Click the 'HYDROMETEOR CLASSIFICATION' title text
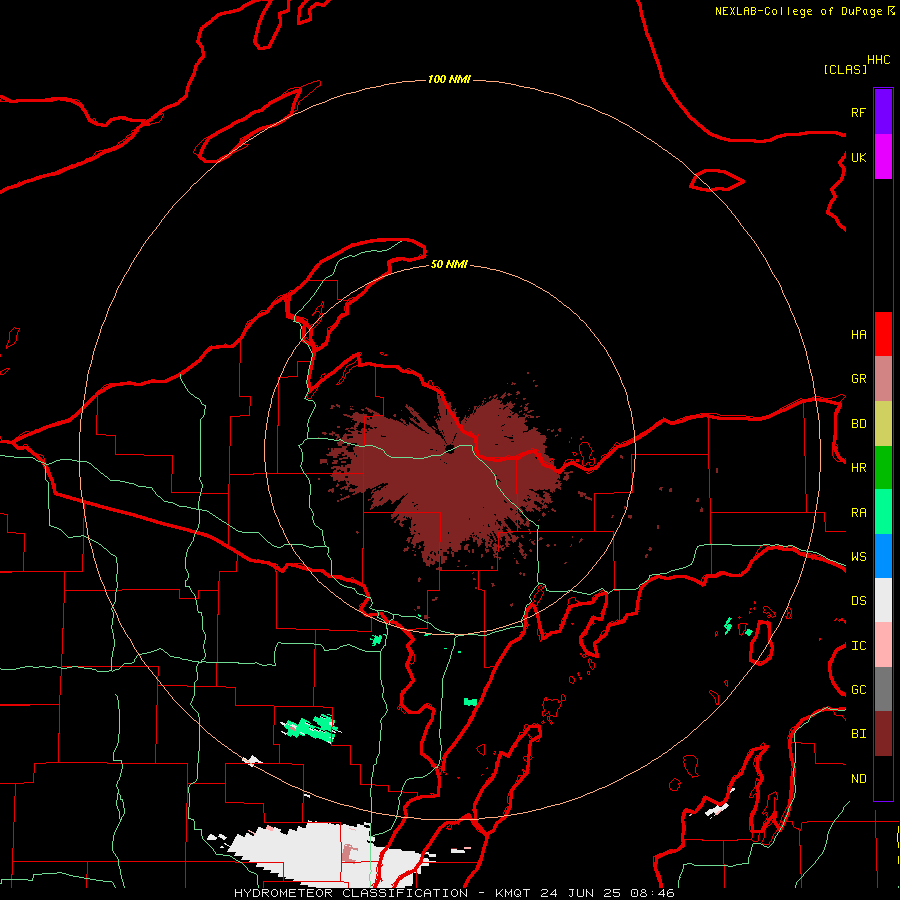The image size is (900, 900). point(351,893)
